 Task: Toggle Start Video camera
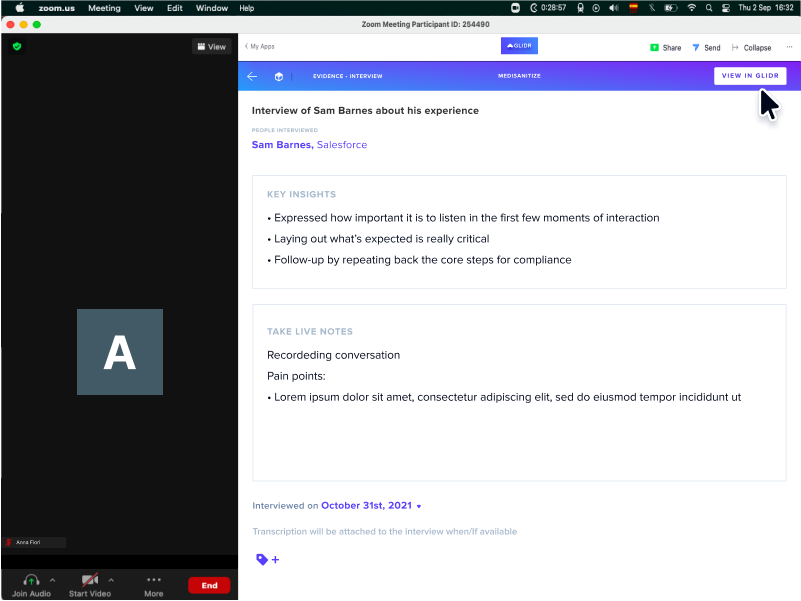pyautogui.click(x=90, y=585)
